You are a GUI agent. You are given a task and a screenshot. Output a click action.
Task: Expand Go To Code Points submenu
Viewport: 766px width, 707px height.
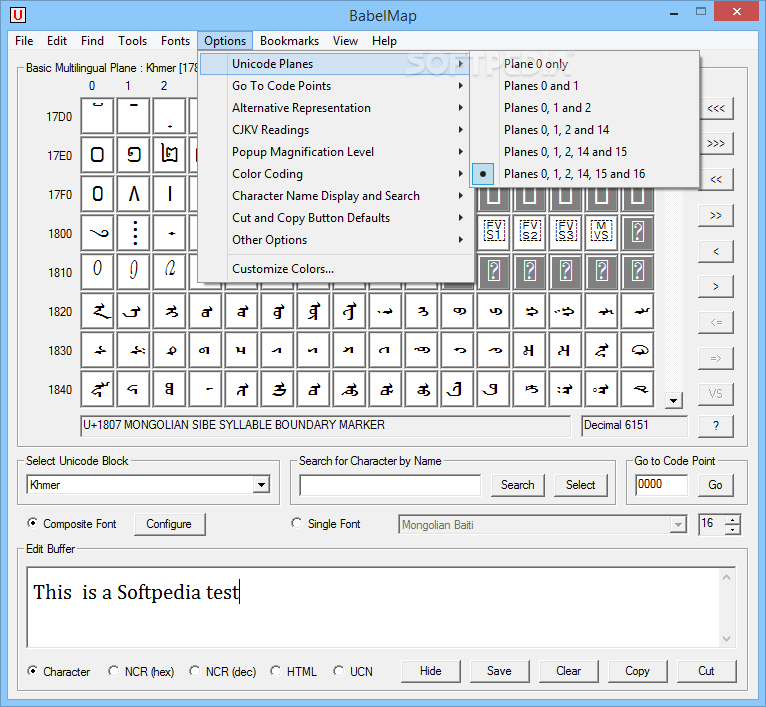coord(336,86)
